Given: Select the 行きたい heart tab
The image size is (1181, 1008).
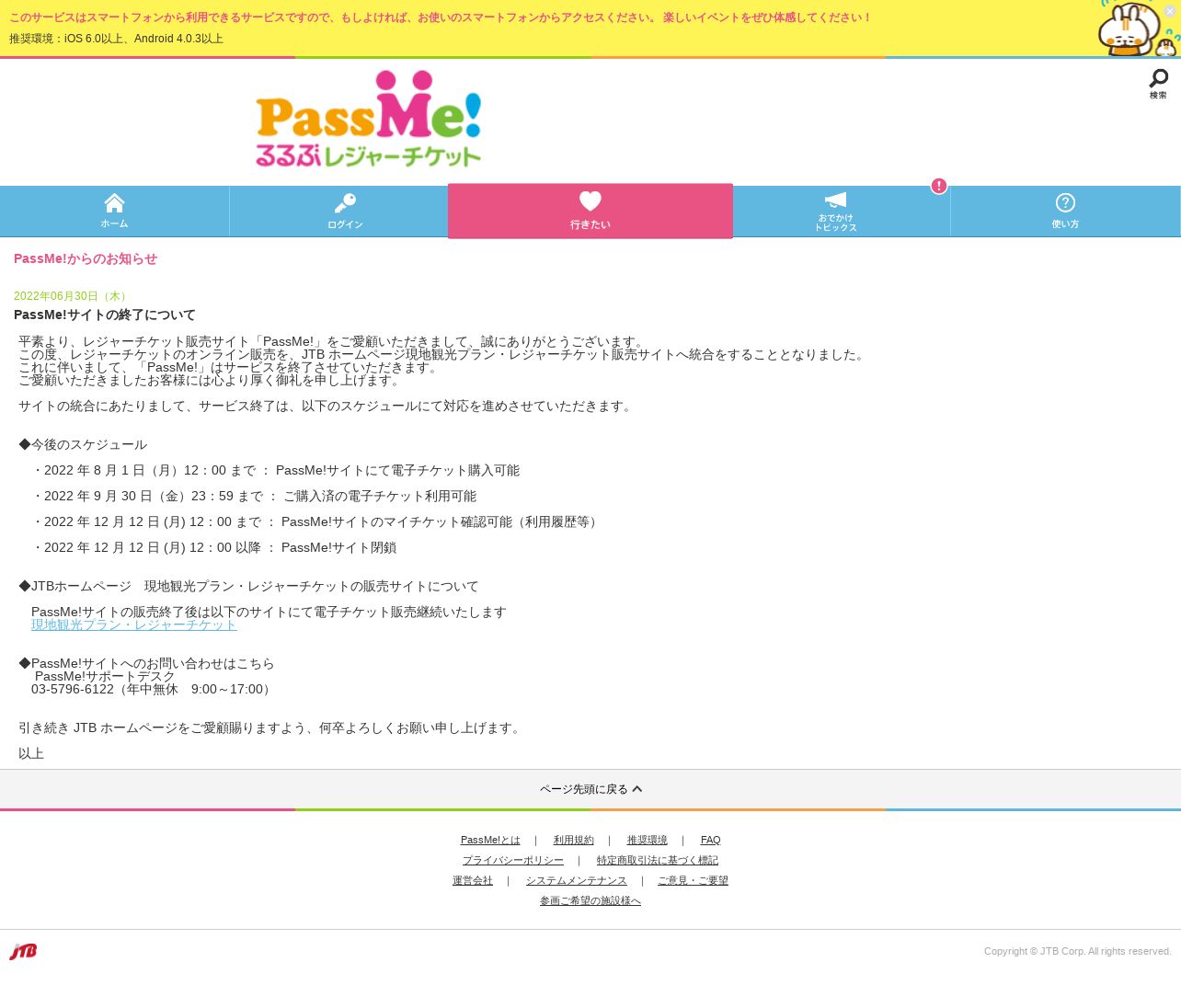Looking at the screenshot, I should 590,211.
